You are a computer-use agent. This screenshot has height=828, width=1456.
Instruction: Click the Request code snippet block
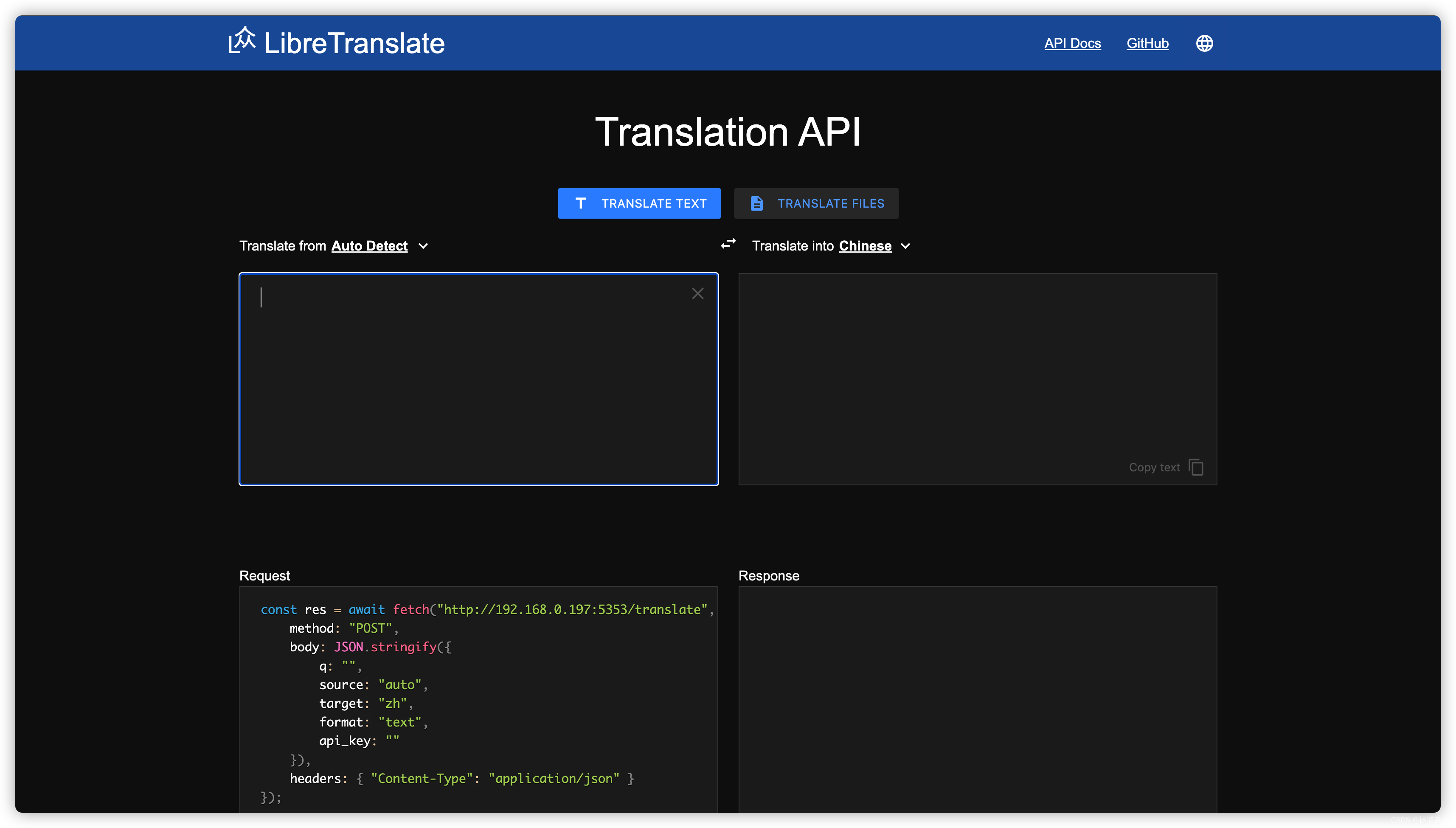coord(478,699)
